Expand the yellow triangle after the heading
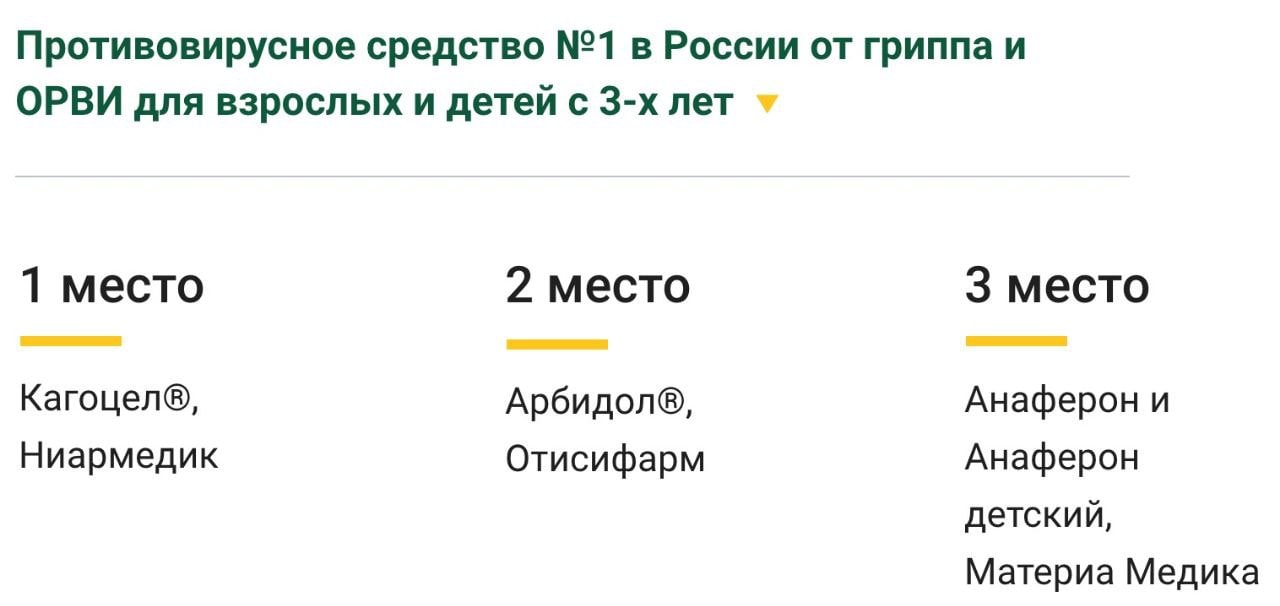Screen dimensions: 1280x606 click(x=767, y=104)
